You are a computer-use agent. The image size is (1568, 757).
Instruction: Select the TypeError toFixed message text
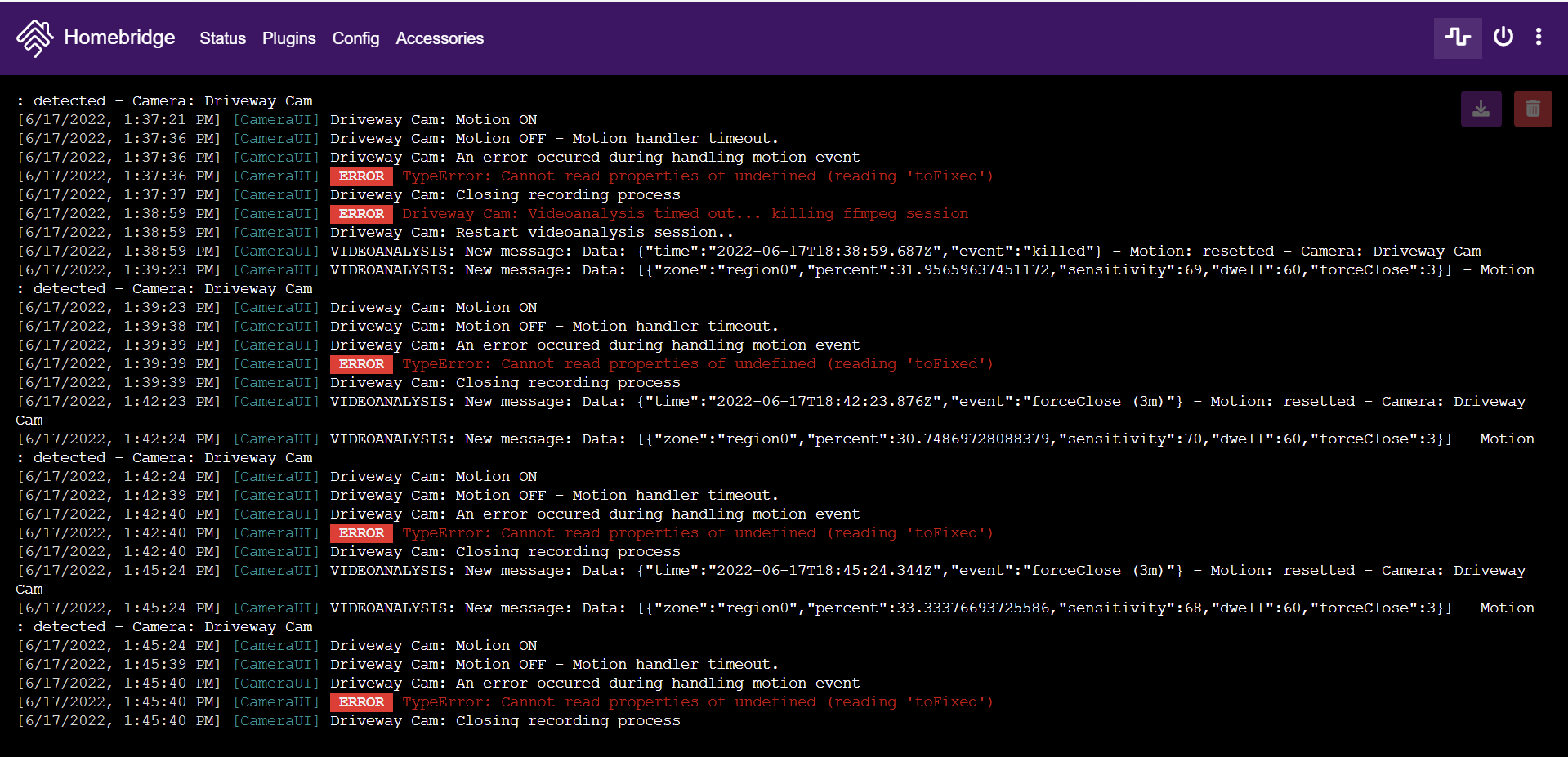[x=696, y=176]
